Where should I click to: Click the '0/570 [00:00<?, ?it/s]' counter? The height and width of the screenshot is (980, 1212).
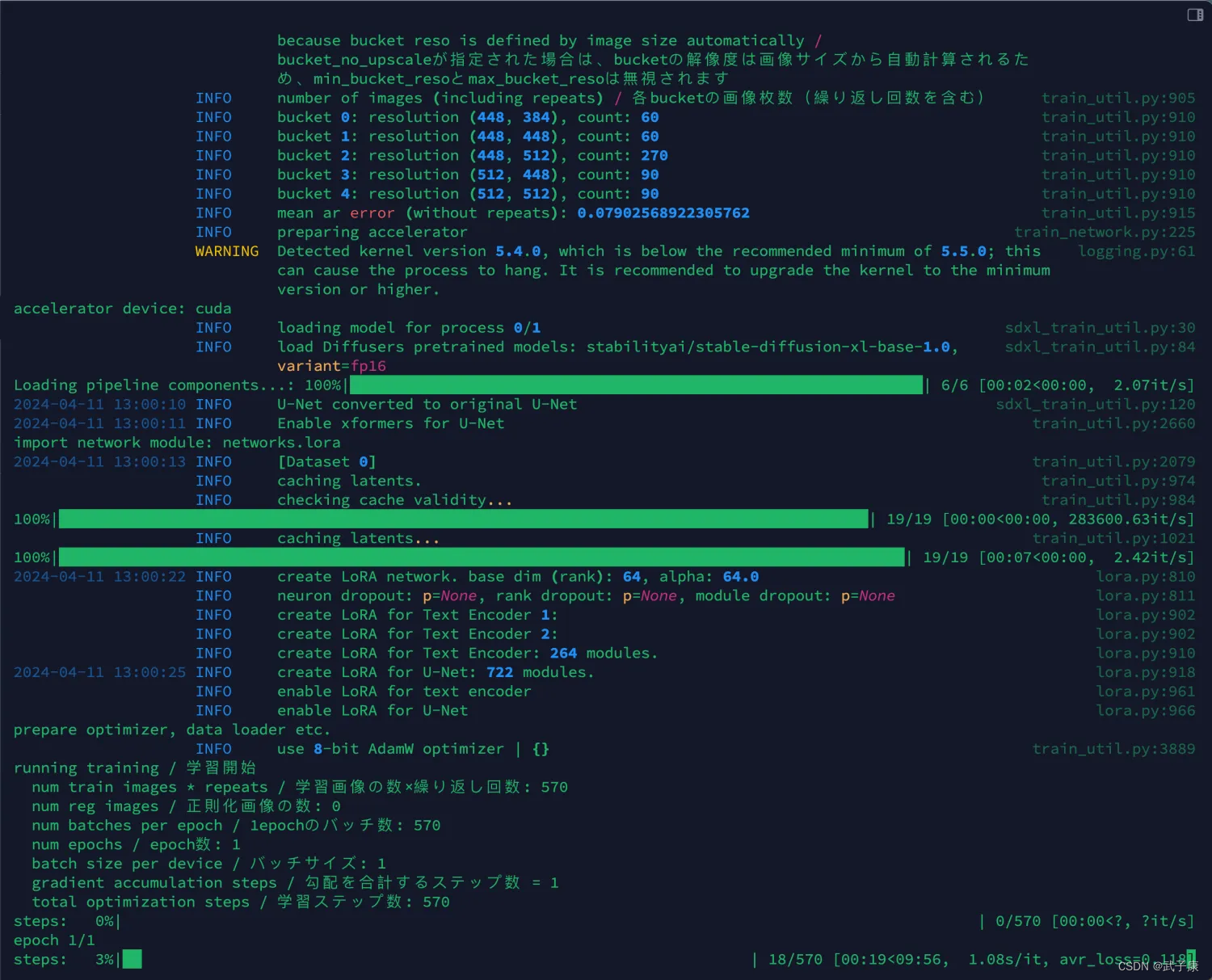click(1094, 921)
